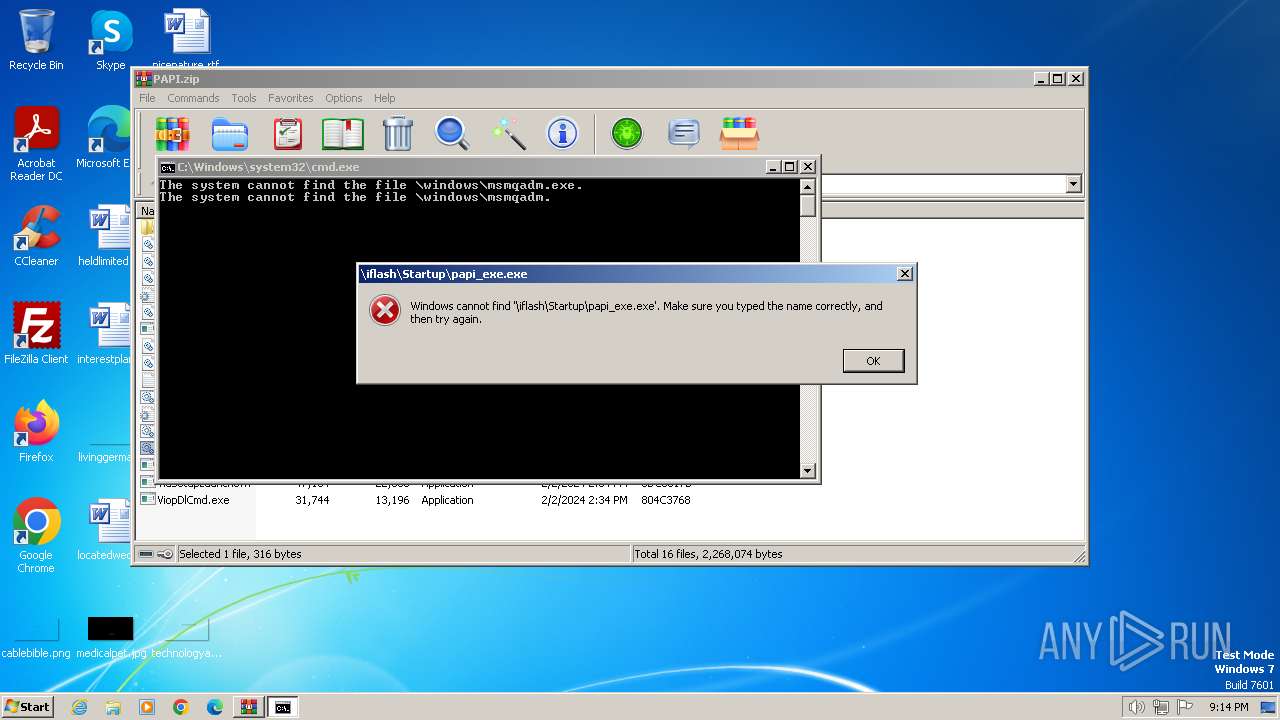Click the Test archive clipboard icon
The height and width of the screenshot is (720, 1280).
click(x=287, y=133)
